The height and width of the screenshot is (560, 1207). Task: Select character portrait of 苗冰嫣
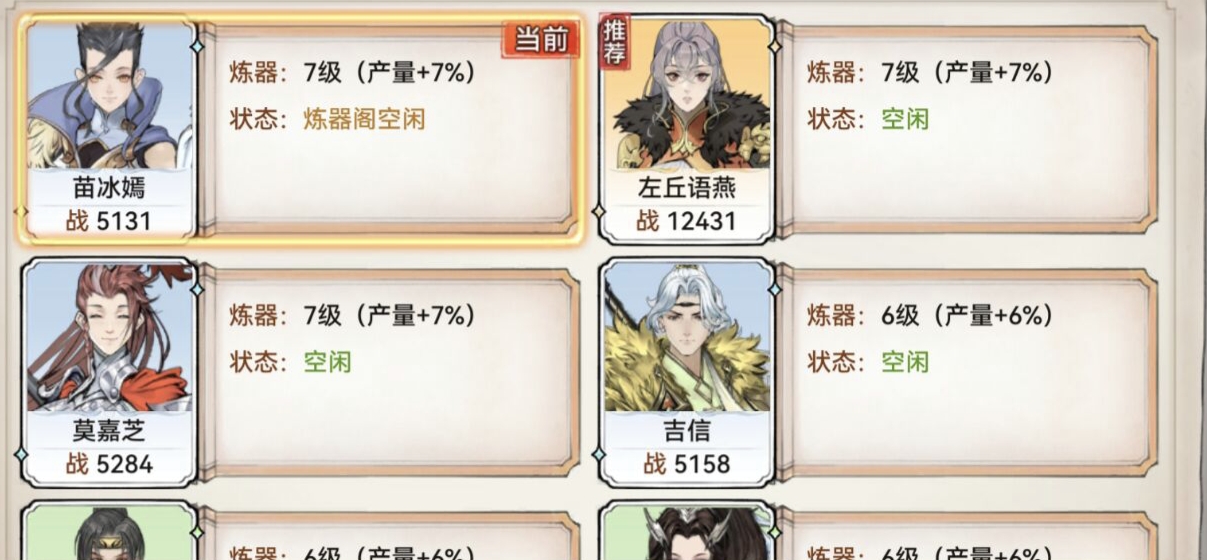pos(109,97)
